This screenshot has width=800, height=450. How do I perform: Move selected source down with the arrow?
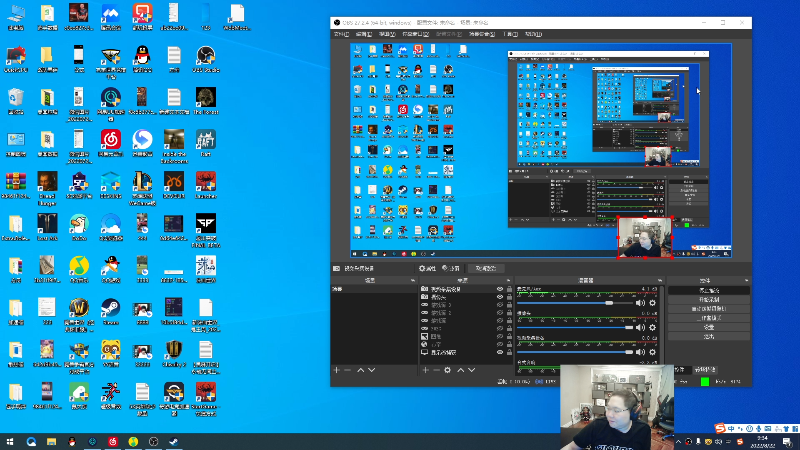(x=471, y=370)
